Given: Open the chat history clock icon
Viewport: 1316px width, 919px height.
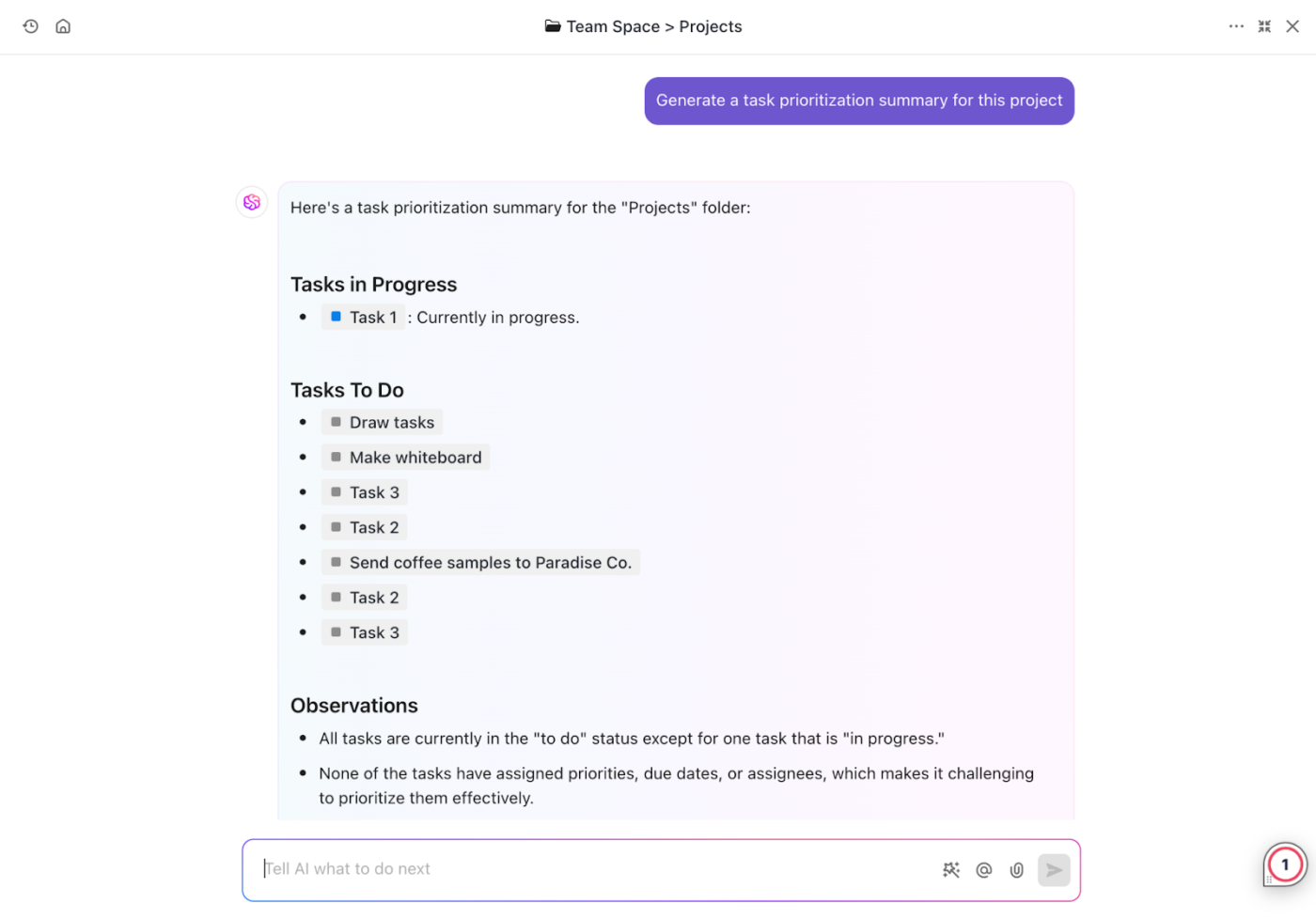Looking at the screenshot, I should [x=31, y=26].
